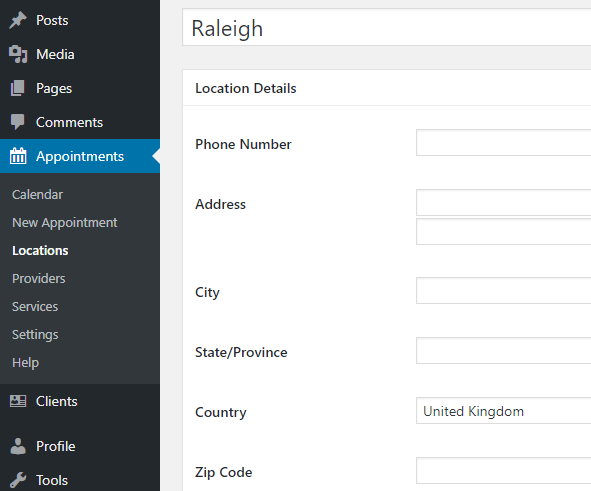
Task: Open the Country dropdown showing United Kingdom
Action: pos(504,410)
